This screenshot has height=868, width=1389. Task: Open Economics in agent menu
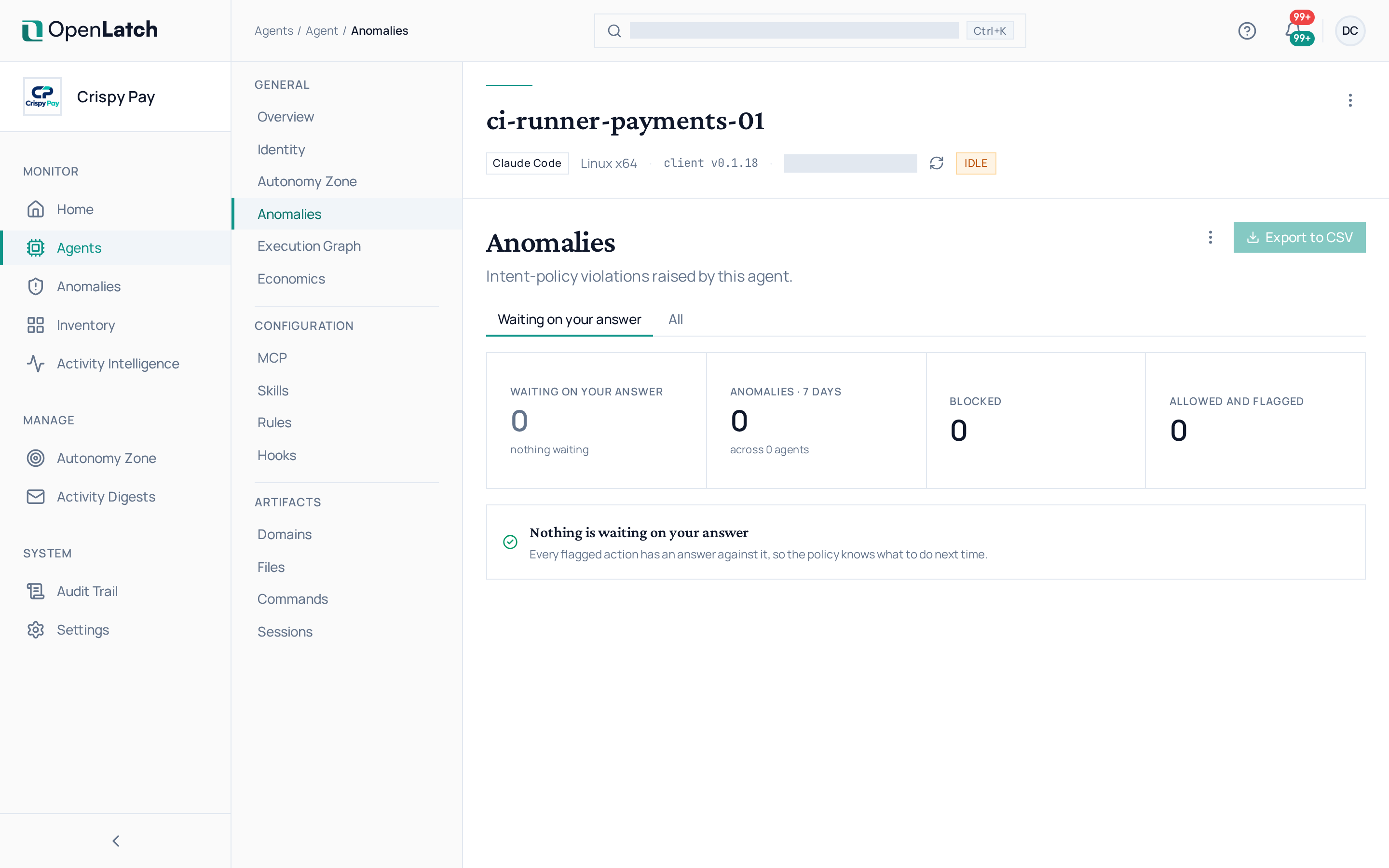point(347,278)
